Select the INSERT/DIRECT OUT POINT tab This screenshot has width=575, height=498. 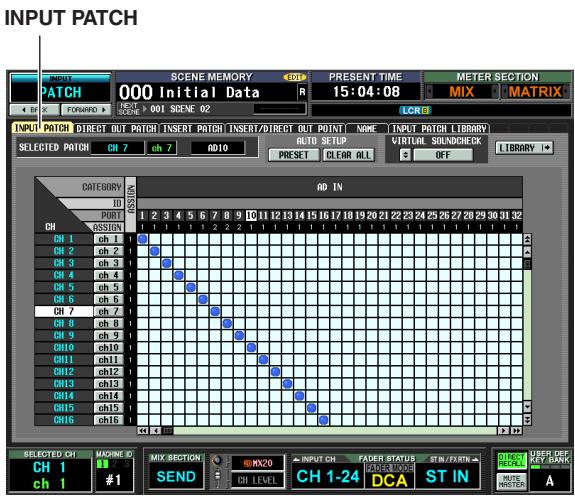[x=285, y=129]
